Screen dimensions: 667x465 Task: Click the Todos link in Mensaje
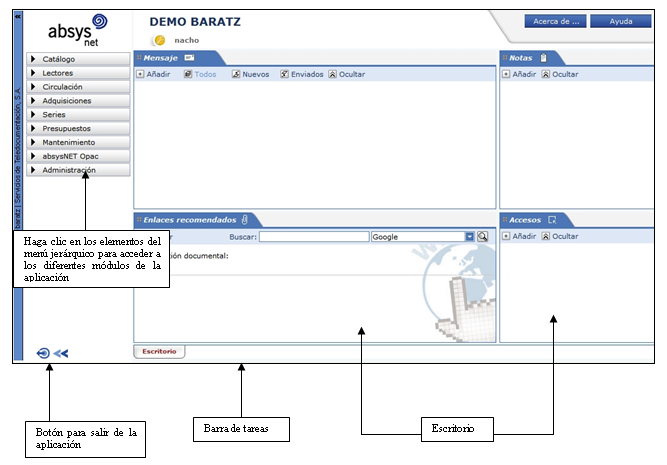[x=205, y=74]
